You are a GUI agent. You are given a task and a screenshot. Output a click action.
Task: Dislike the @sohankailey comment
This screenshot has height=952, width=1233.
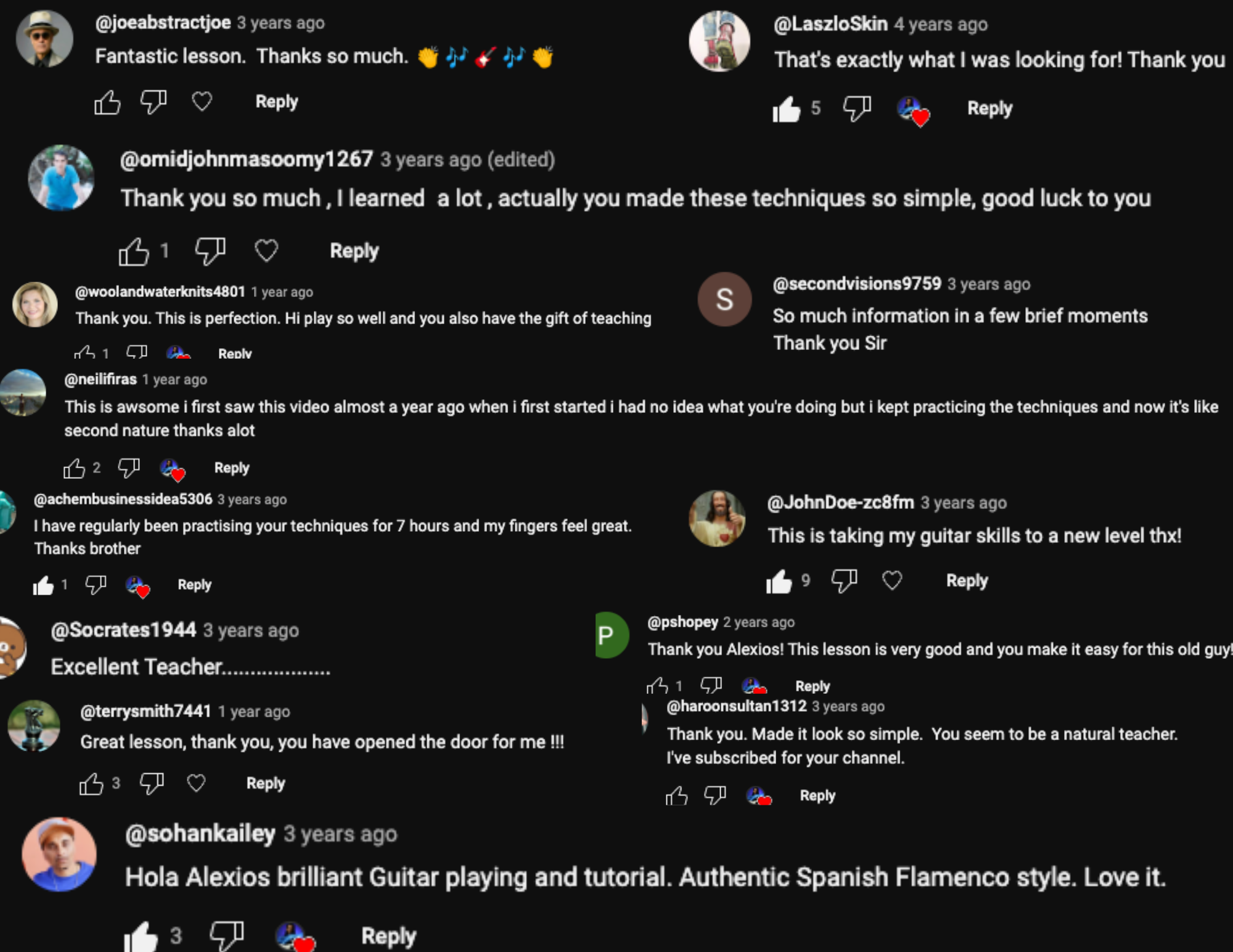(x=226, y=935)
